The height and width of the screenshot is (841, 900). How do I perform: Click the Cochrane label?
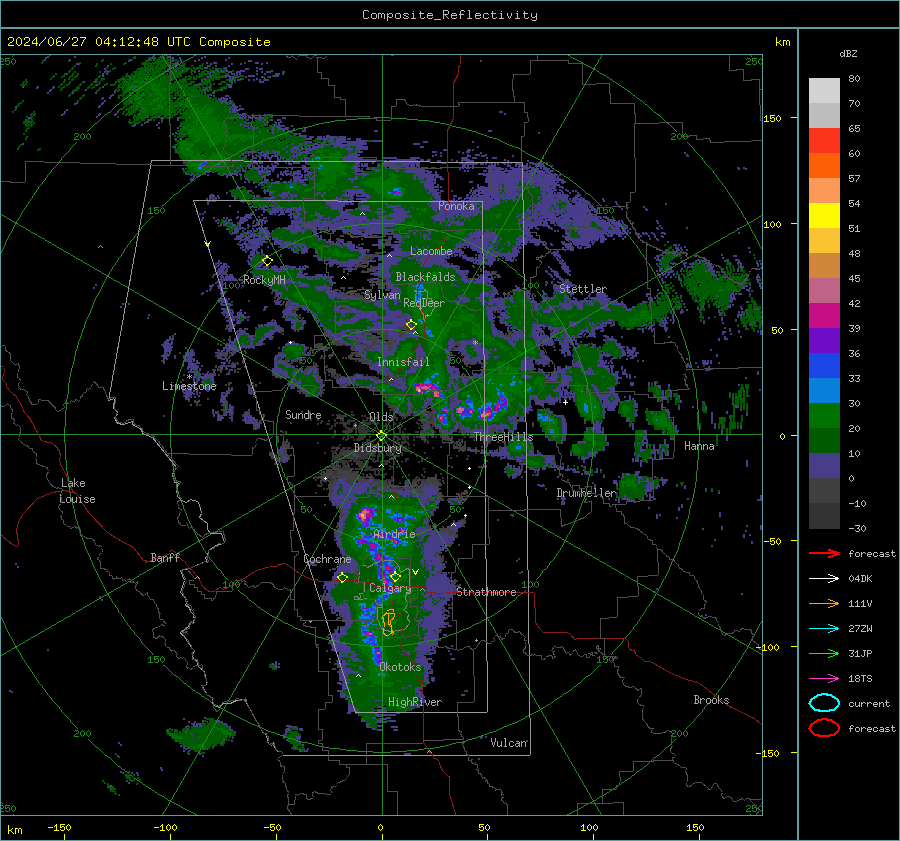click(x=327, y=559)
